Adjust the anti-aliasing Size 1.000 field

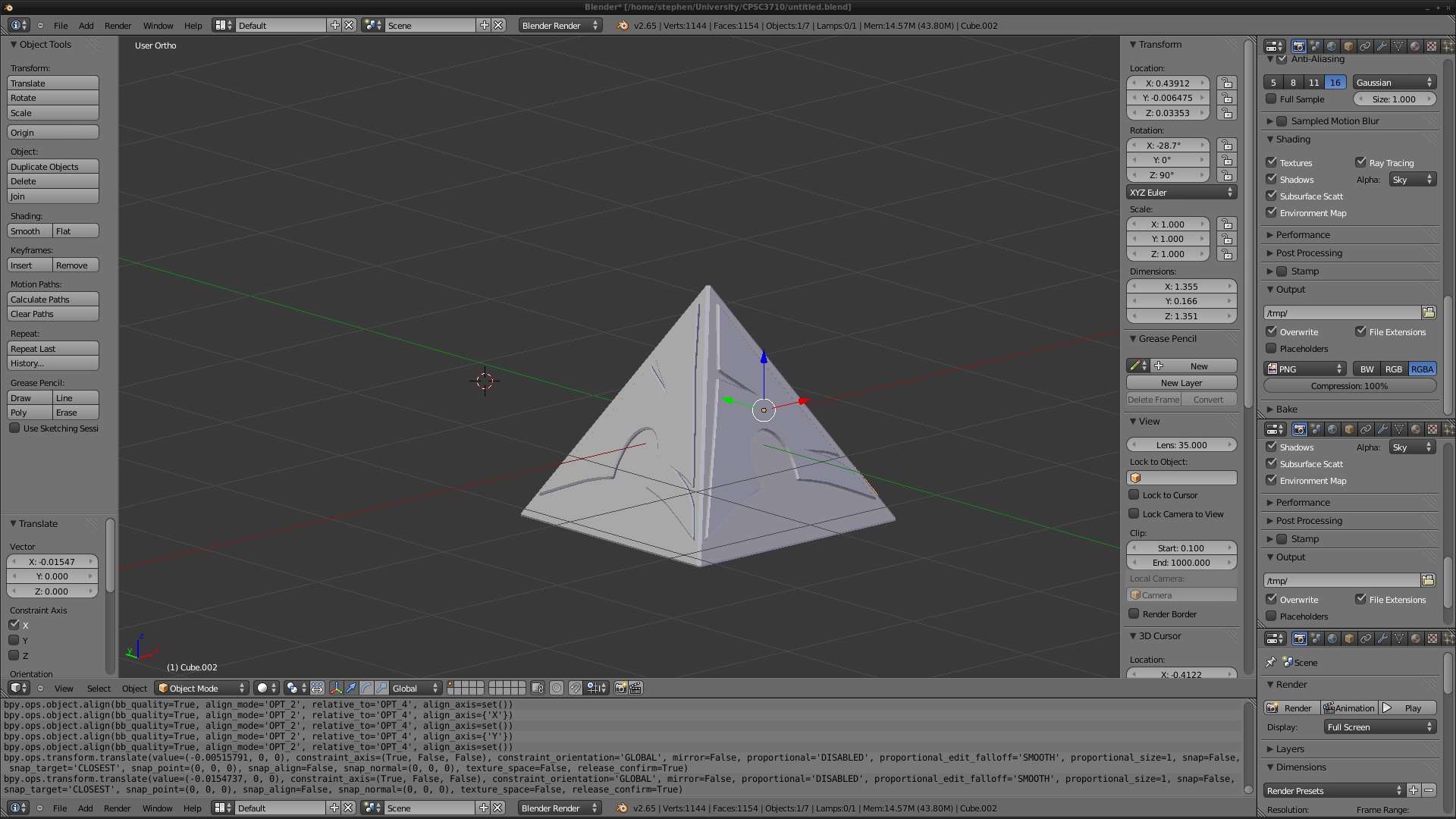coord(1394,99)
